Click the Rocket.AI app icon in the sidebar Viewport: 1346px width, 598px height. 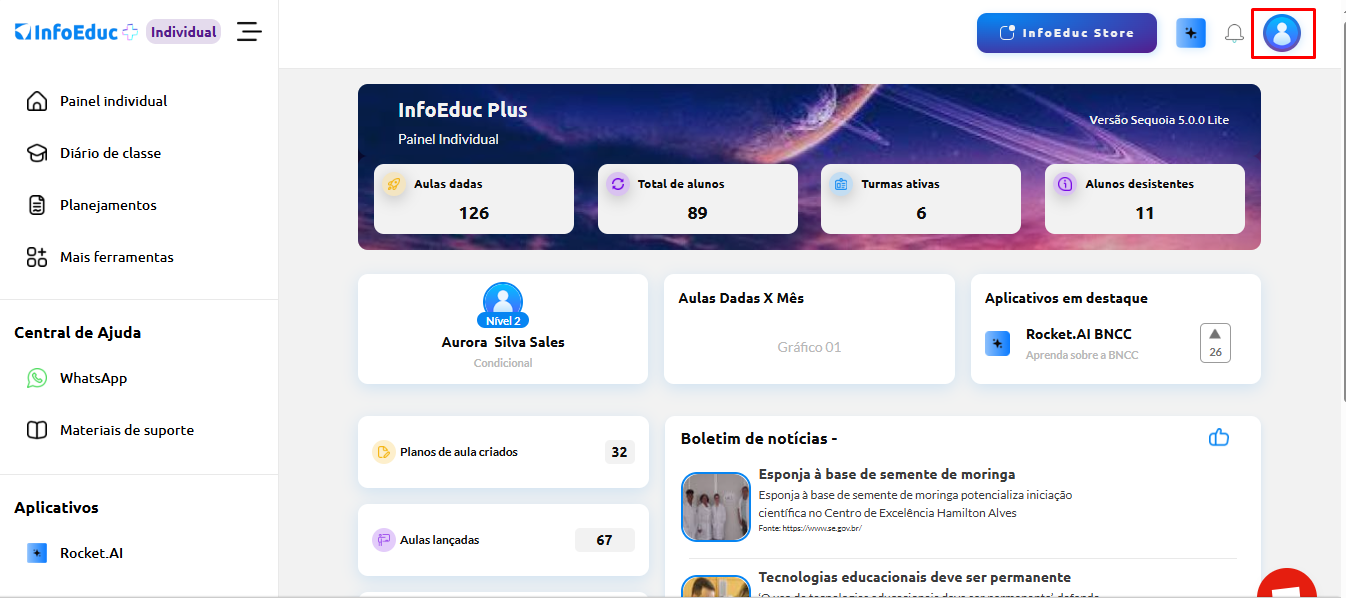click(x=37, y=553)
